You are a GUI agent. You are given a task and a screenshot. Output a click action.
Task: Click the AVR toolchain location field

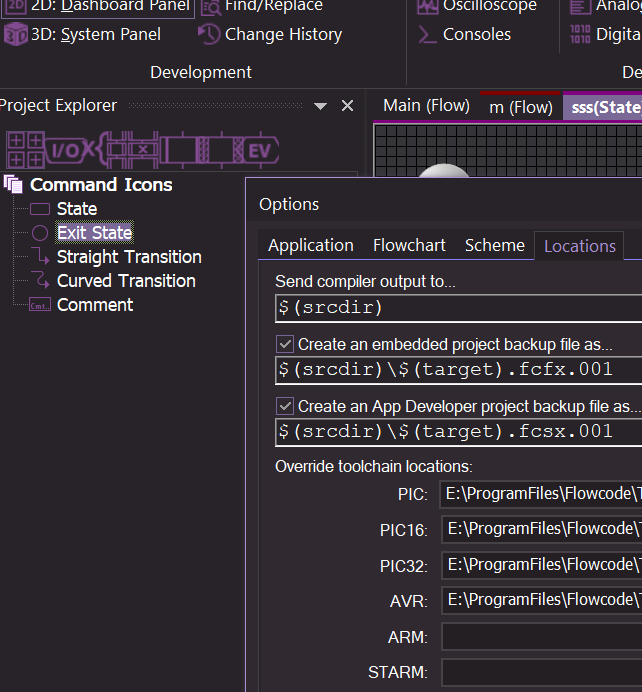542,600
